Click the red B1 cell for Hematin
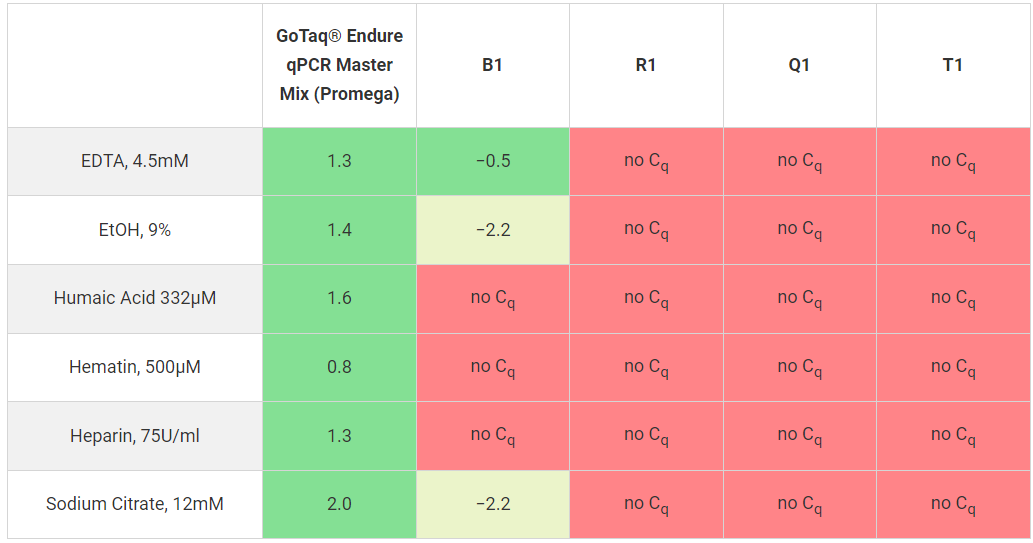Viewport: 1033px width, 543px height. click(x=492, y=367)
